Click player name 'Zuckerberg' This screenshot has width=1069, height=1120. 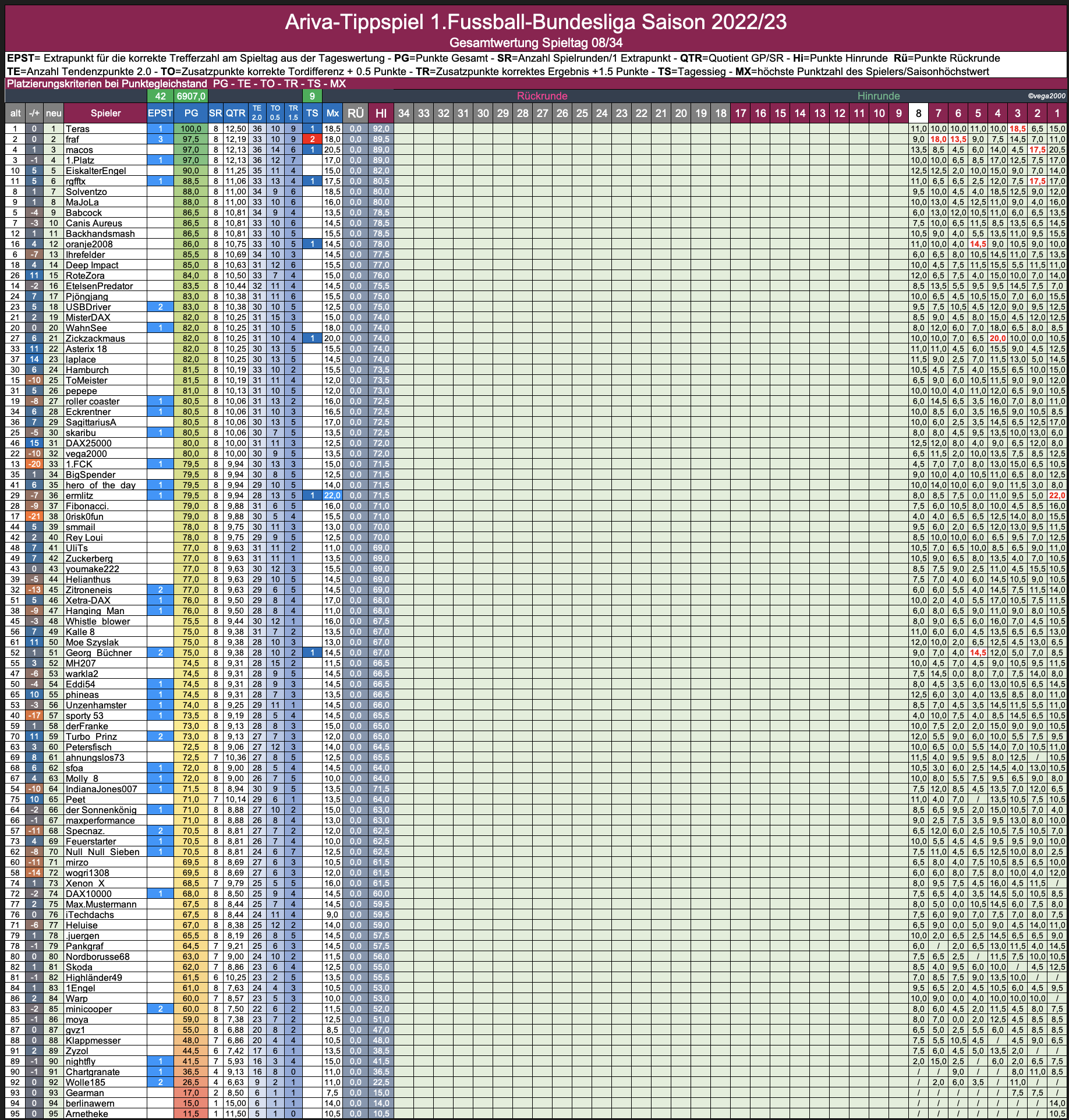coord(89,558)
